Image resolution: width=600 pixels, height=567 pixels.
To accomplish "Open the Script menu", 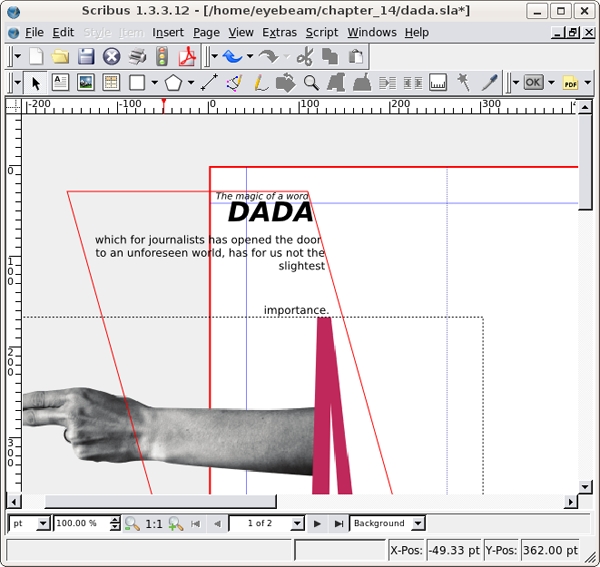I will (x=322, y=33).
